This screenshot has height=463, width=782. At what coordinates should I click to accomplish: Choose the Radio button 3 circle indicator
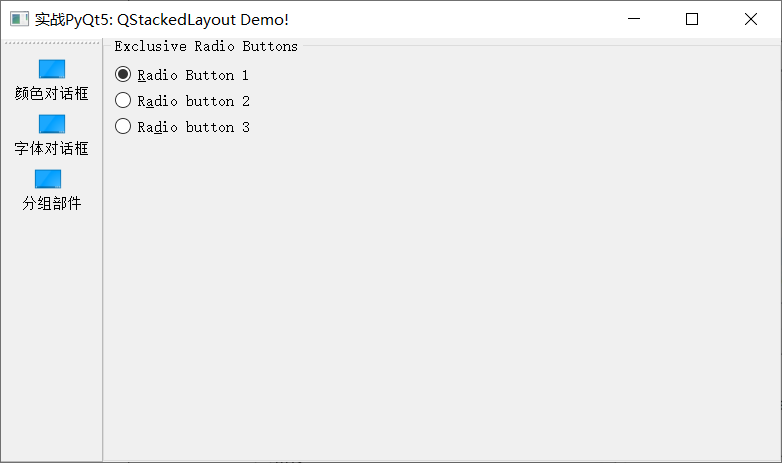[x=123, y=126]
